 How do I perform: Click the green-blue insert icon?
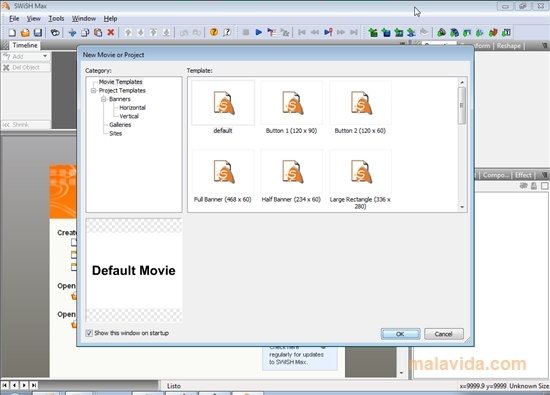coord(386,33)
